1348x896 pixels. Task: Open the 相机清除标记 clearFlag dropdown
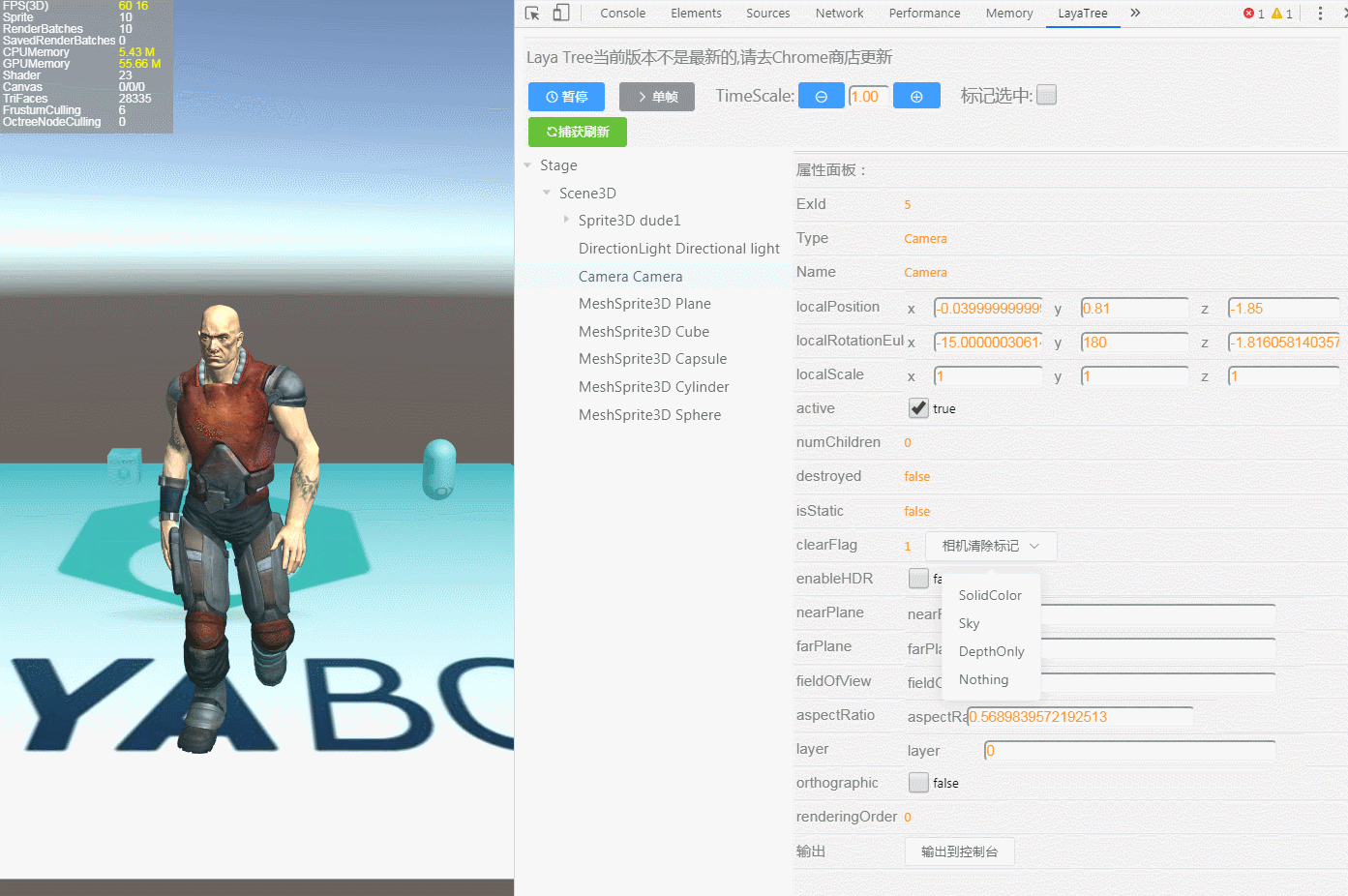[x=991, y=546]
